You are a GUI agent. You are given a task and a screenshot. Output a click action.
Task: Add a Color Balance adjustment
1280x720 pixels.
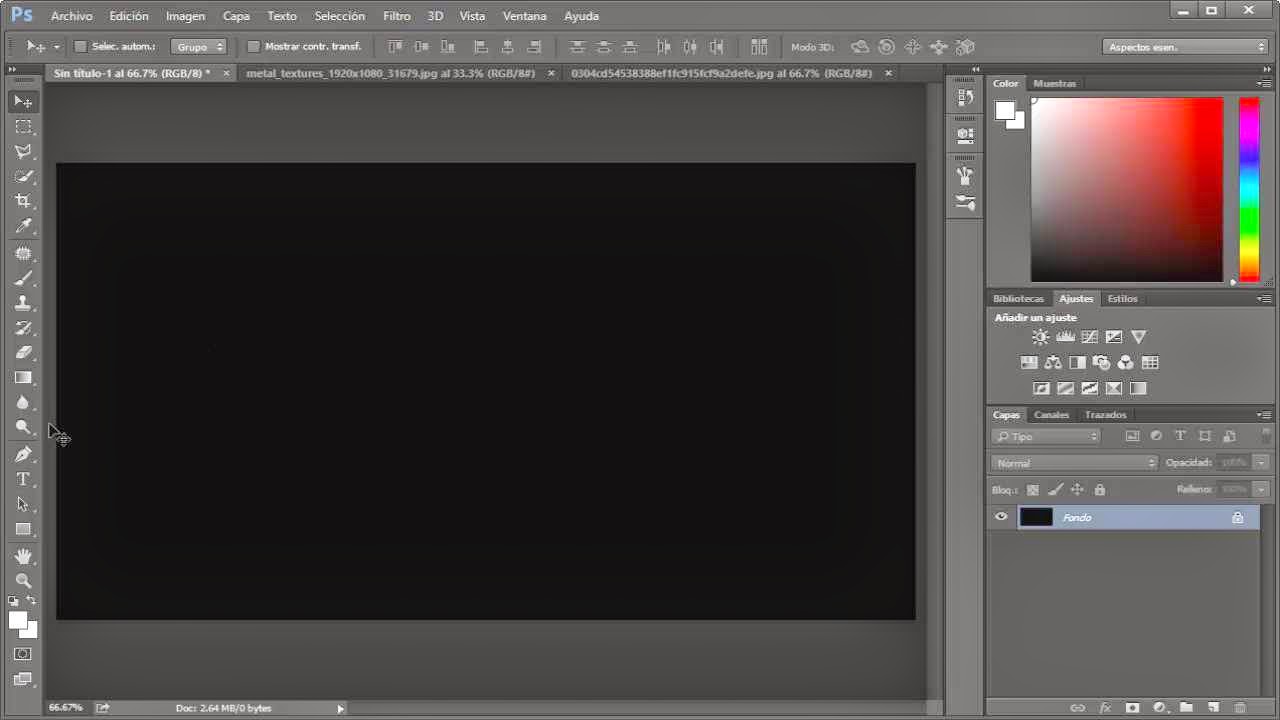1053,363
